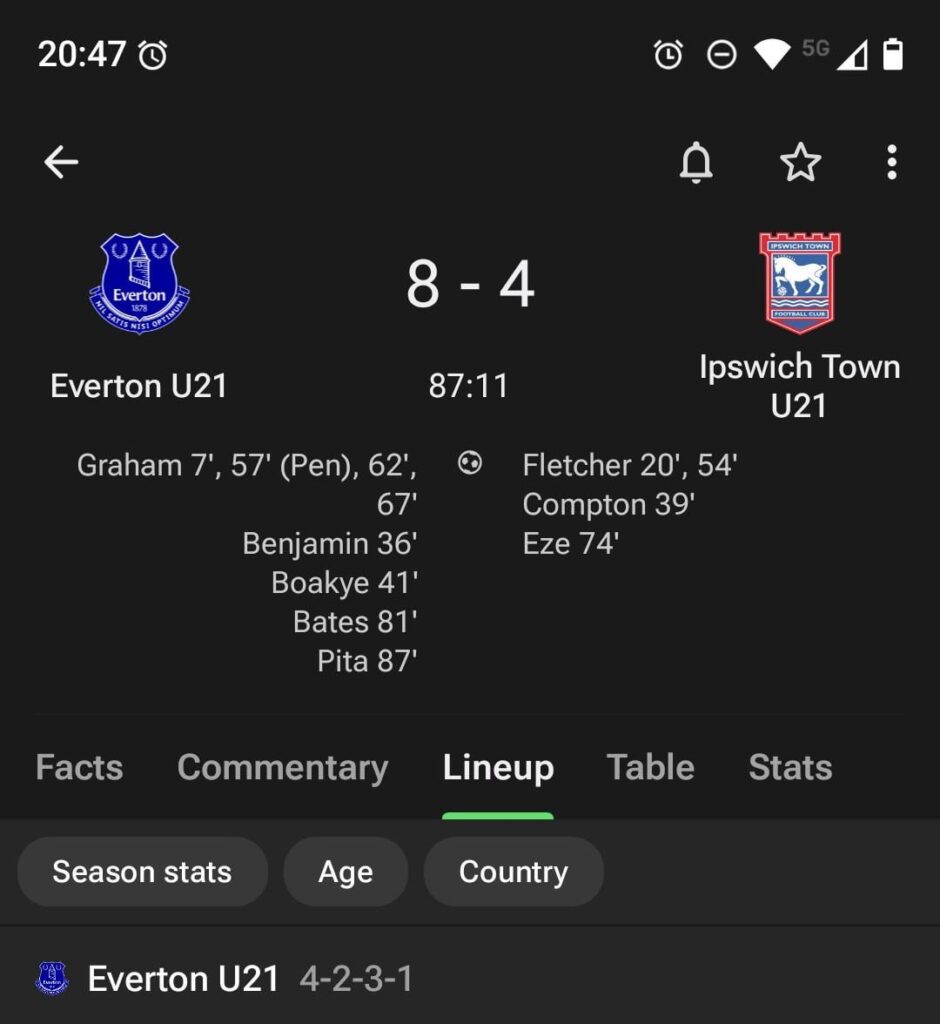Screen dimensions: 940x1024
Task: Show the Stats tab
Action: (790, 767)
